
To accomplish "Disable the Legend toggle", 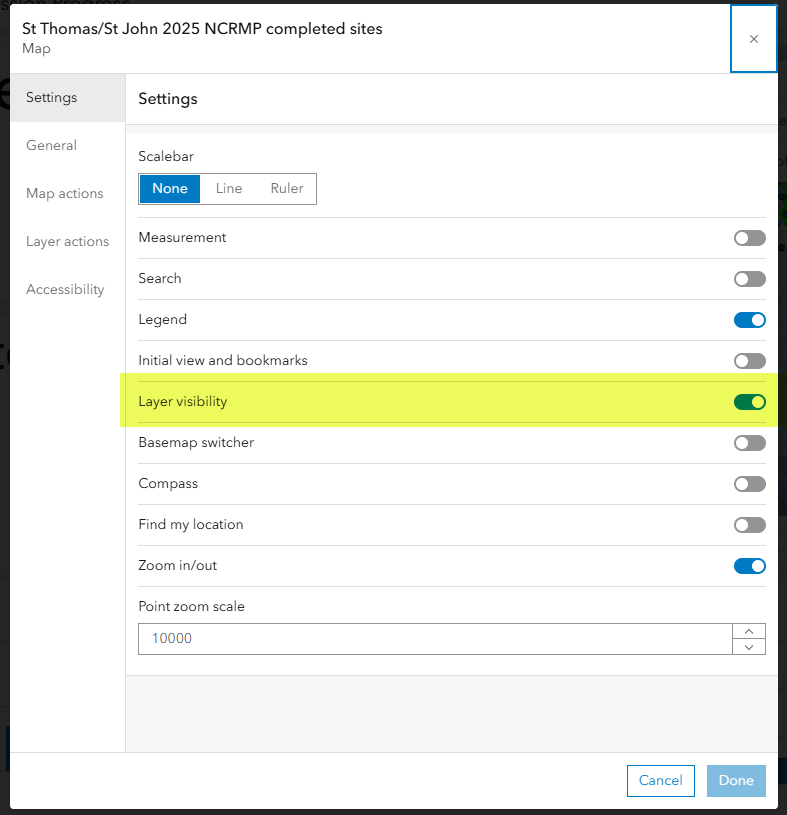I will (x=750, y=320).
